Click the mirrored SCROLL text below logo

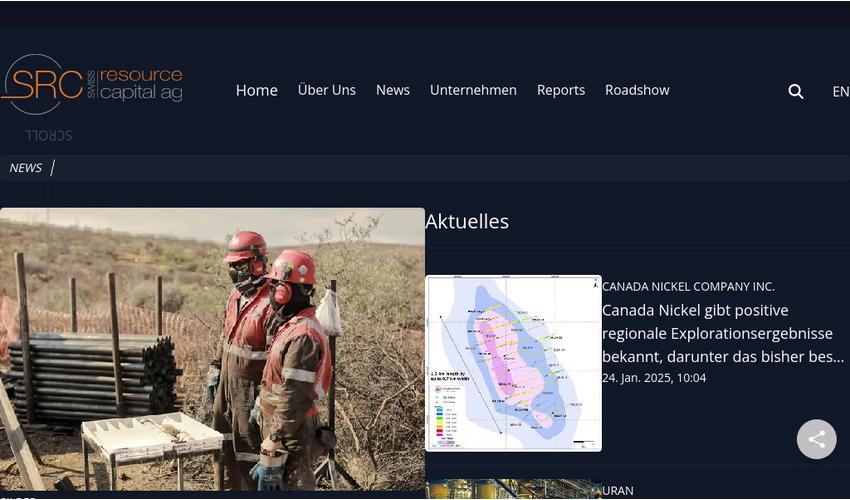pos(49,135)
